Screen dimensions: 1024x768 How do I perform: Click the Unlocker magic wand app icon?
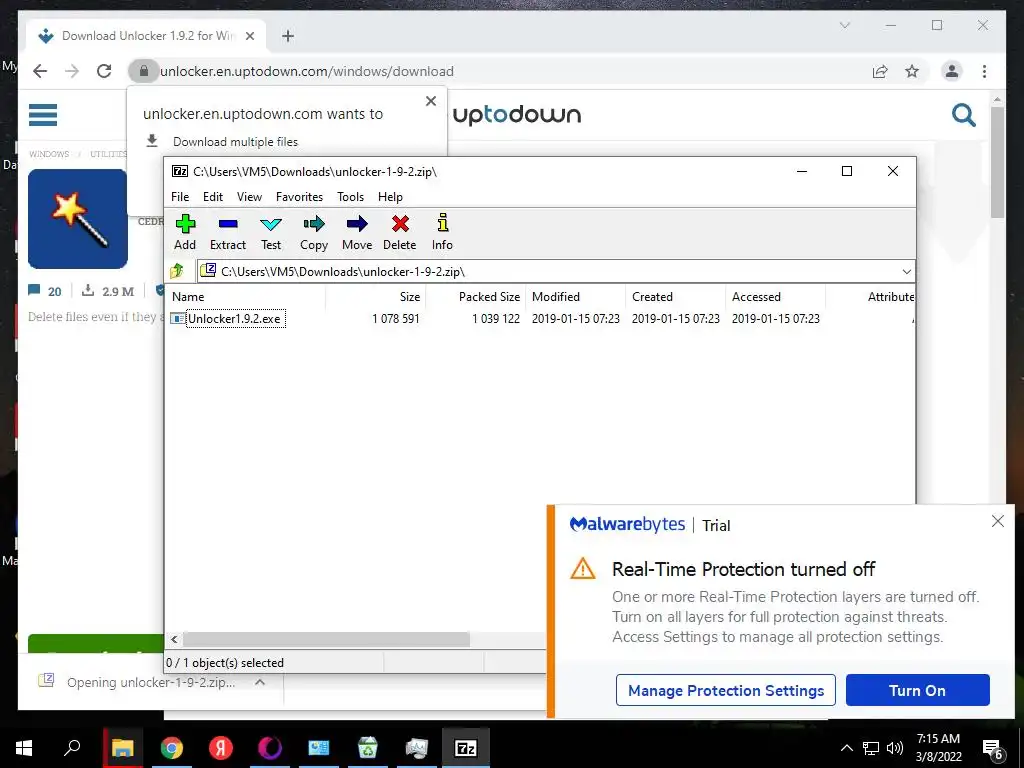click(78, 219)
